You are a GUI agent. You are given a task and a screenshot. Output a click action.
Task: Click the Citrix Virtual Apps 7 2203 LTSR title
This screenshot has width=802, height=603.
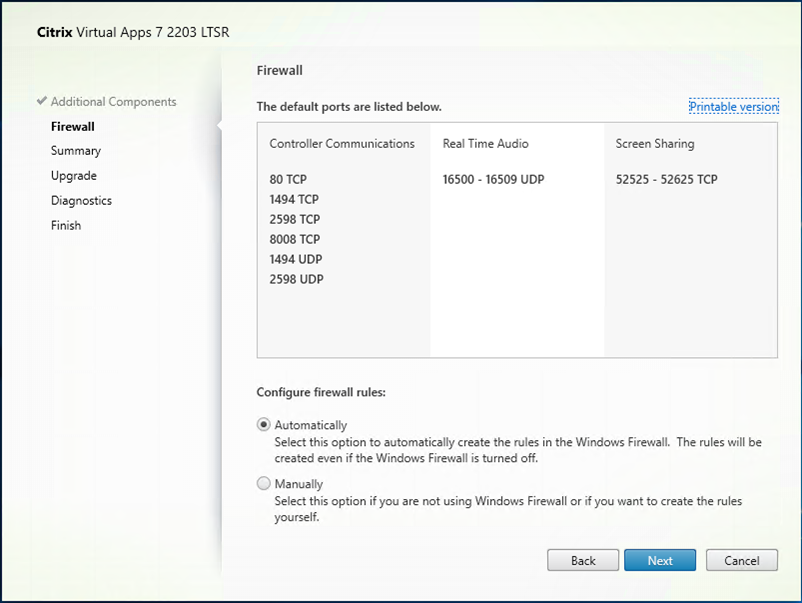coord(133,32)
